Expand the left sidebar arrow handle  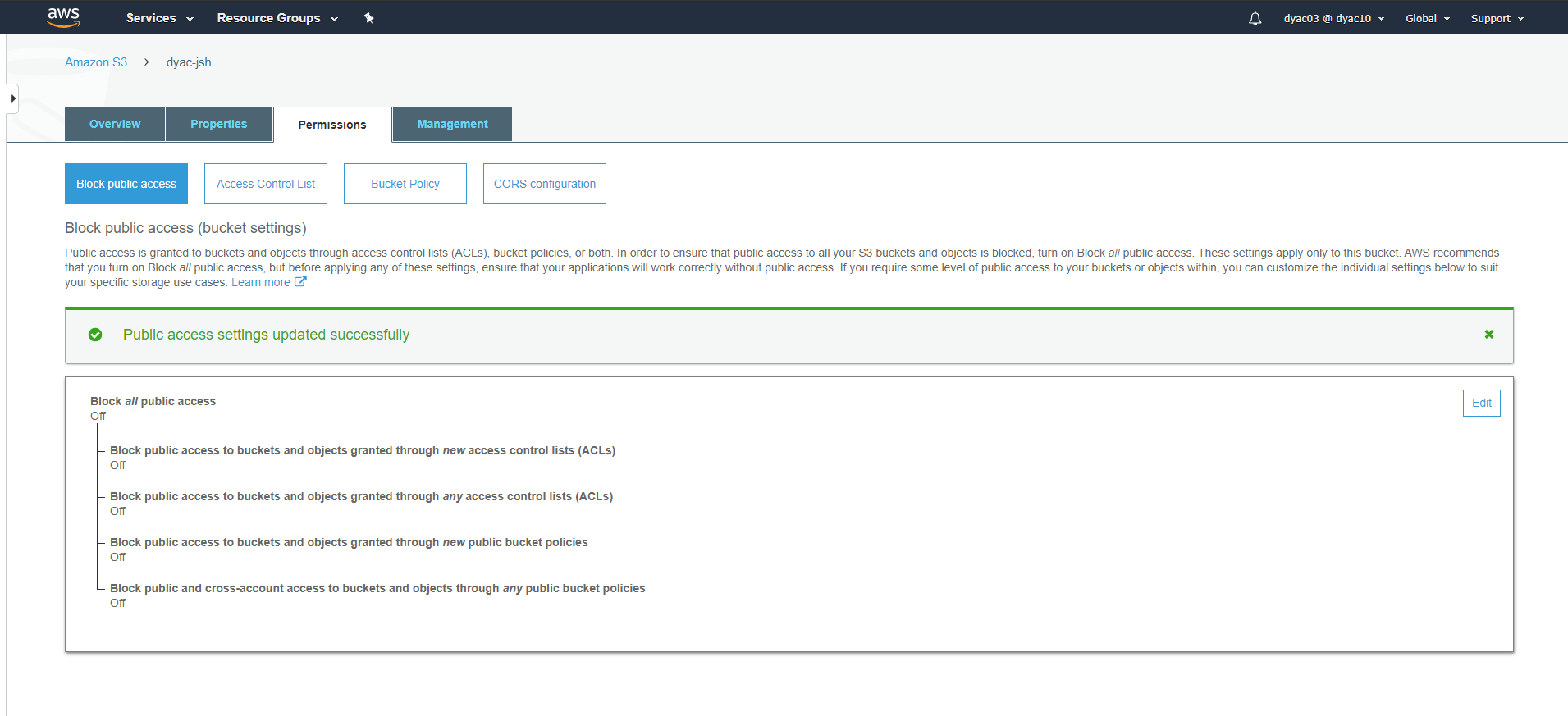(x=12, y=98)
